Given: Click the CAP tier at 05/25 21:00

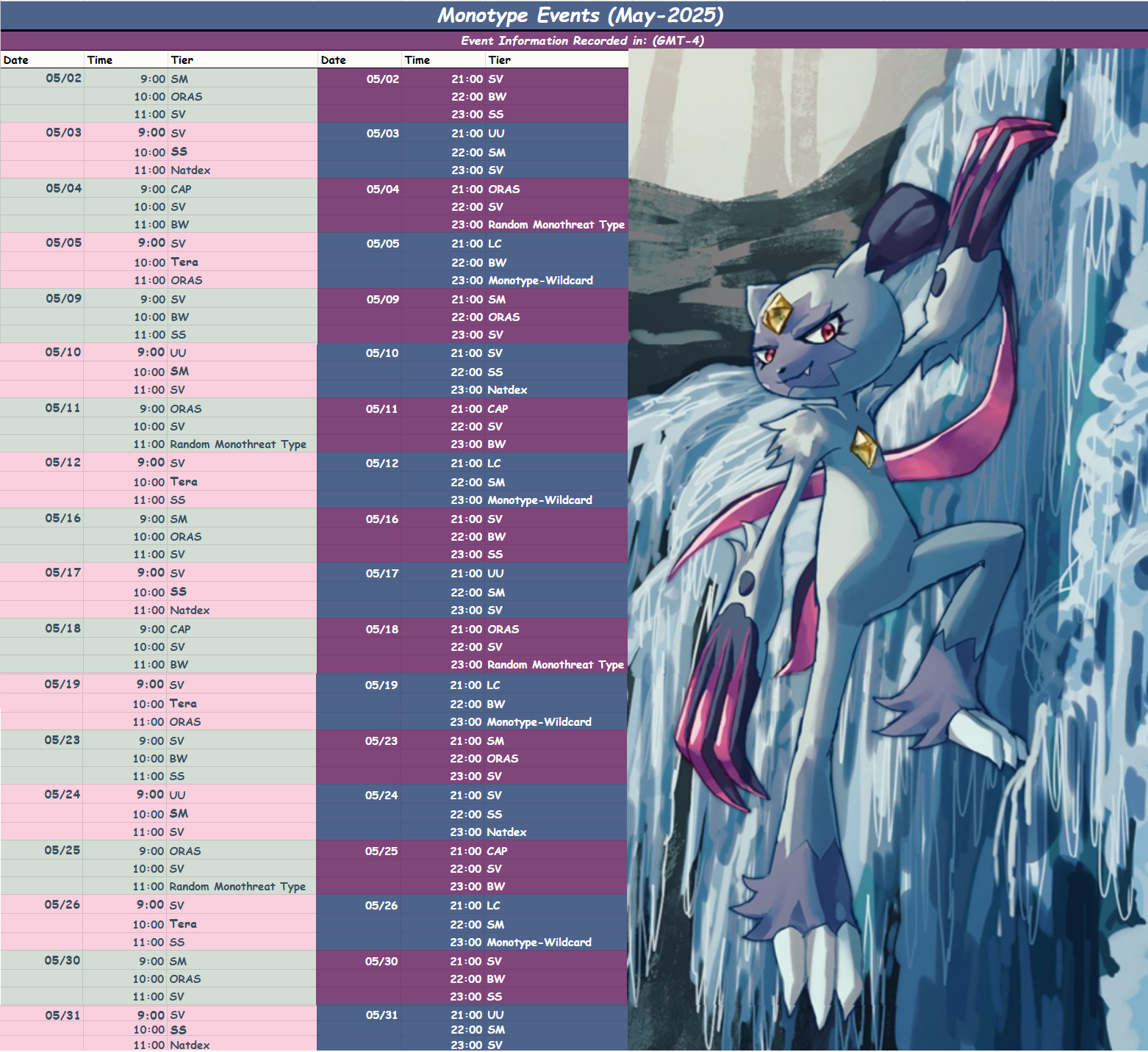Looking at the screenshot, I should [x=497, y=851].
